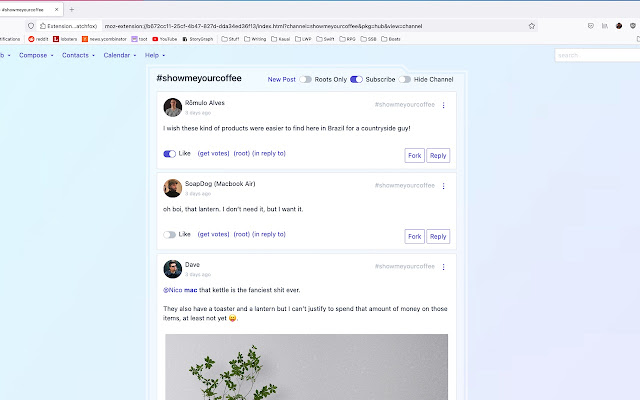Screen dimensions: 640x400
Task: Toggle the Subscribe switch off
Action: click(356, 79)
